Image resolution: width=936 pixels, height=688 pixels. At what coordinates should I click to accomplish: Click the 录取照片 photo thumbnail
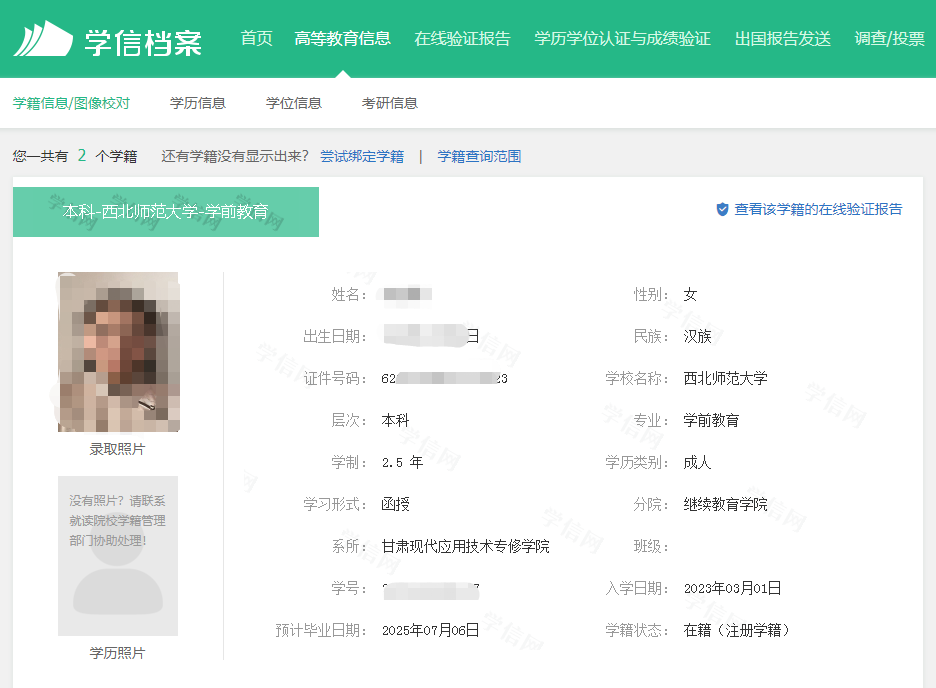click(119, 352)
